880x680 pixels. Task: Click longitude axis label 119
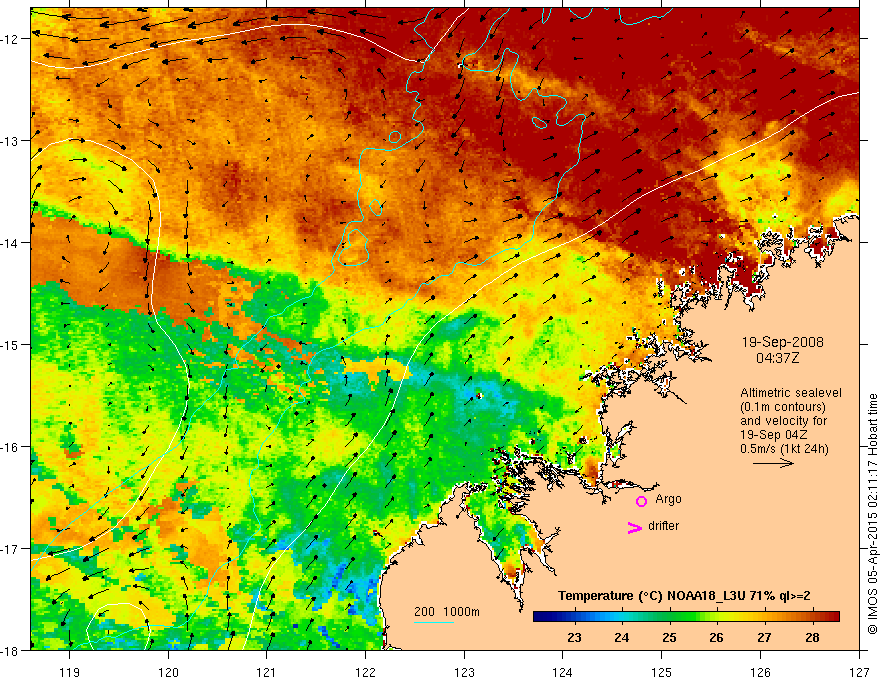pyautogui.click(x=70, y=672)
